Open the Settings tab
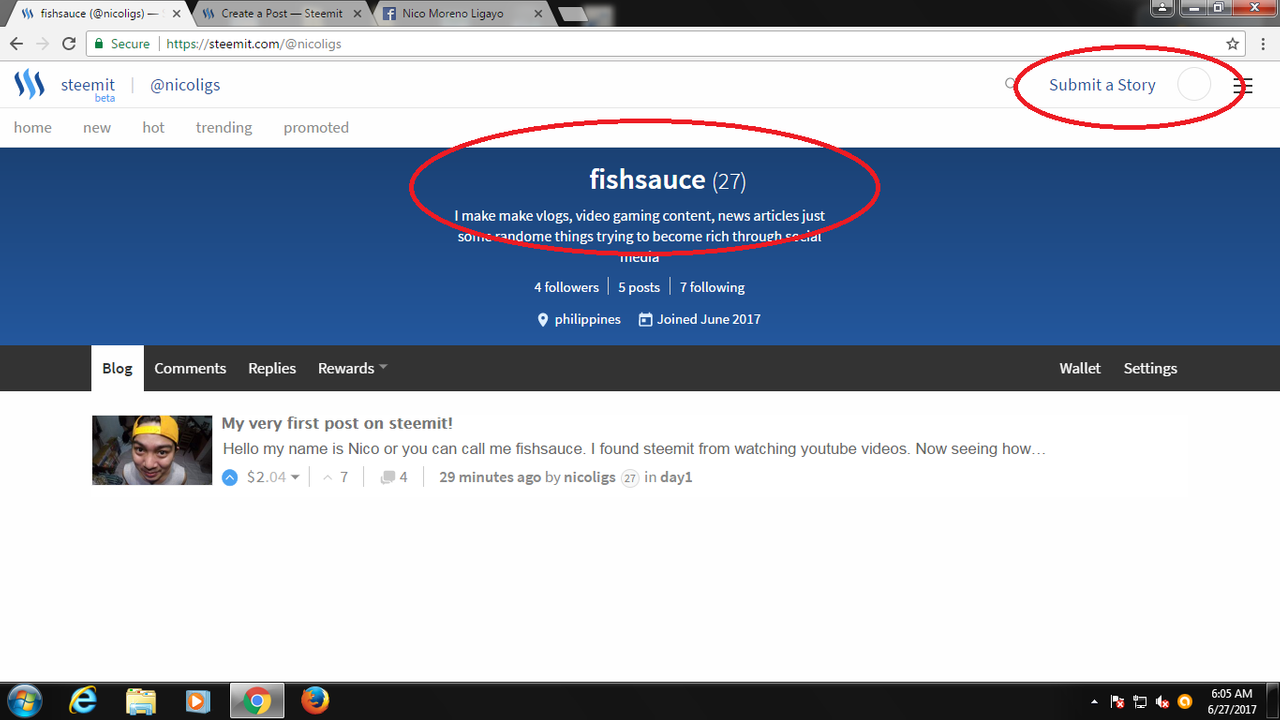 click(x=1150, y=368)
